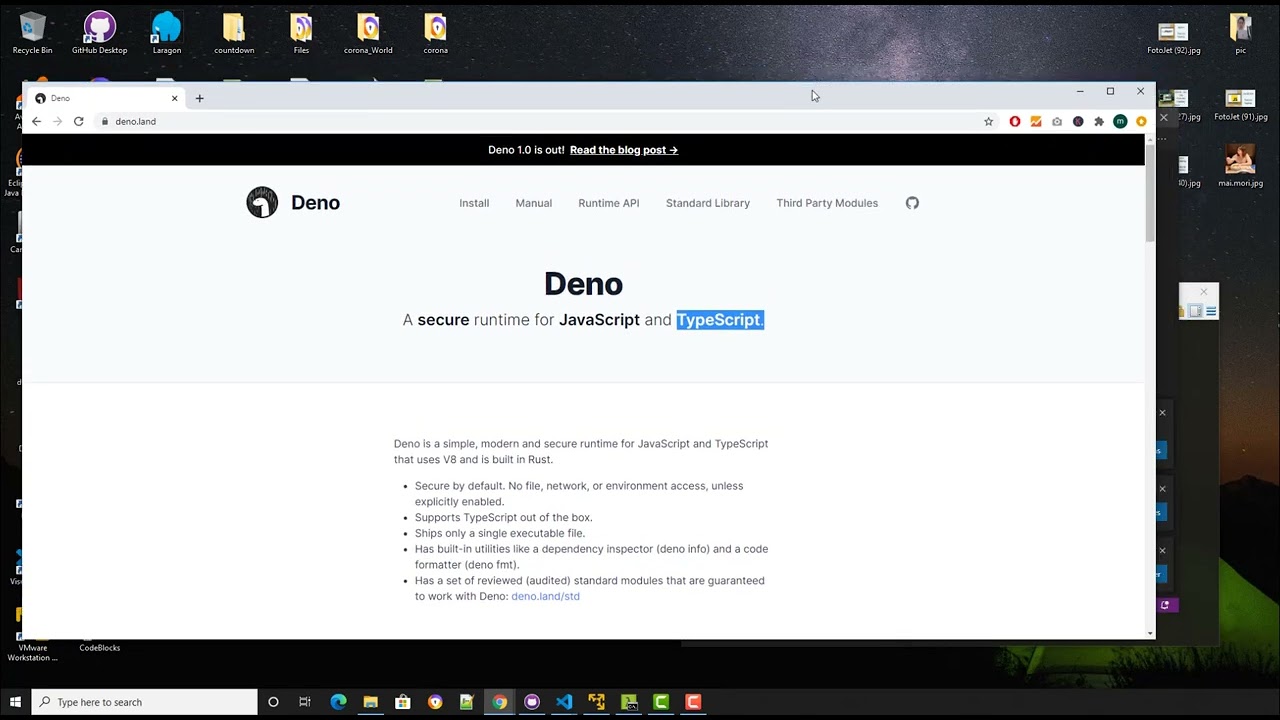
Task: Open the green Camtasia taskbar icon
Action: pyautogui.click(x=661, y=702)
